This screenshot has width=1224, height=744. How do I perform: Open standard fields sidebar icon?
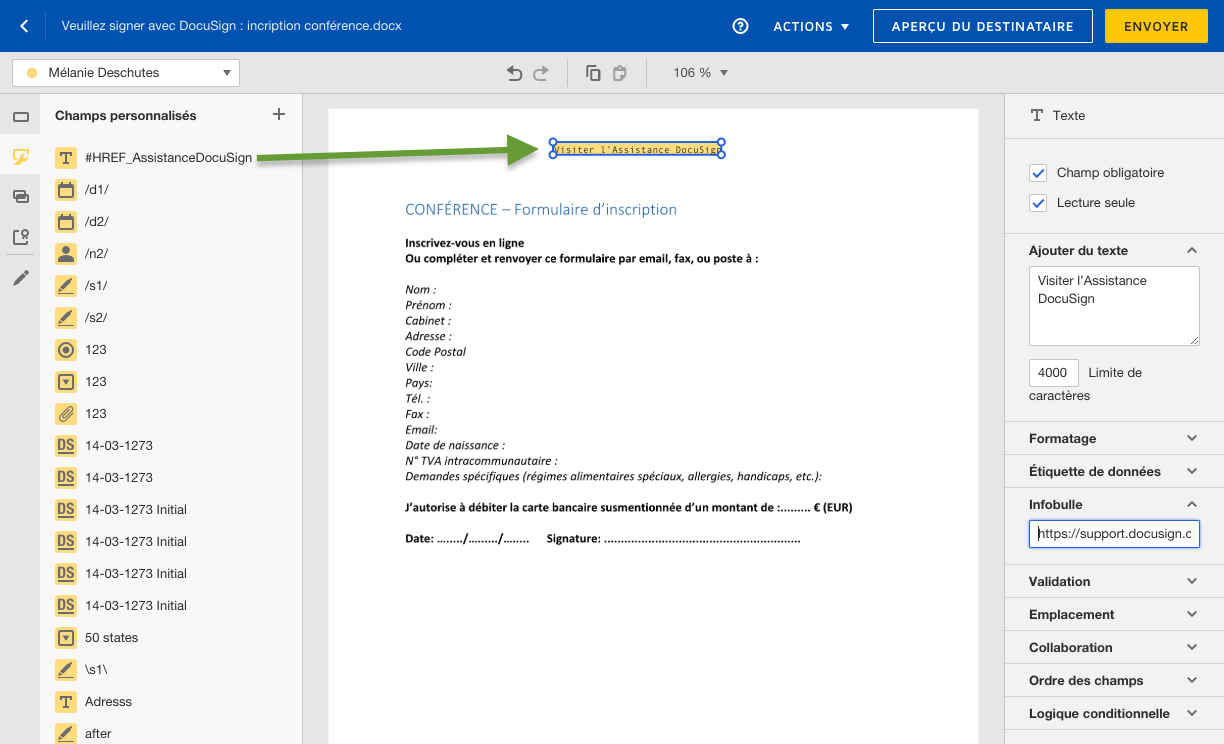point(20,117)
